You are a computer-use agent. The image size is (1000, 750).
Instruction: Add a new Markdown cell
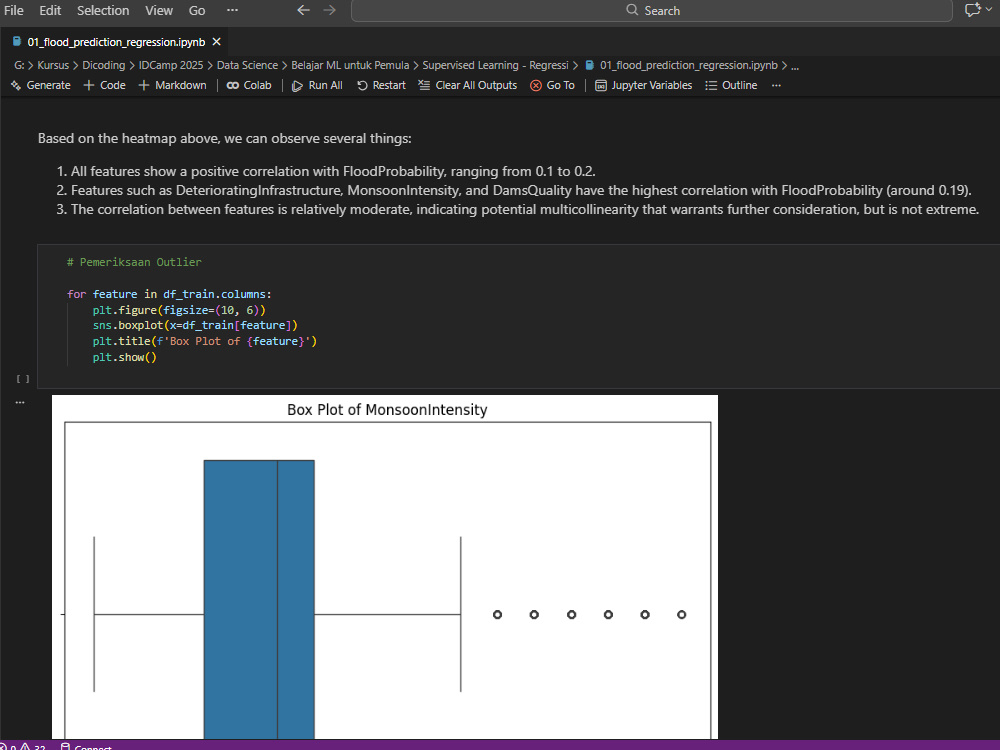pyautogui.click(x=172, y=85)
